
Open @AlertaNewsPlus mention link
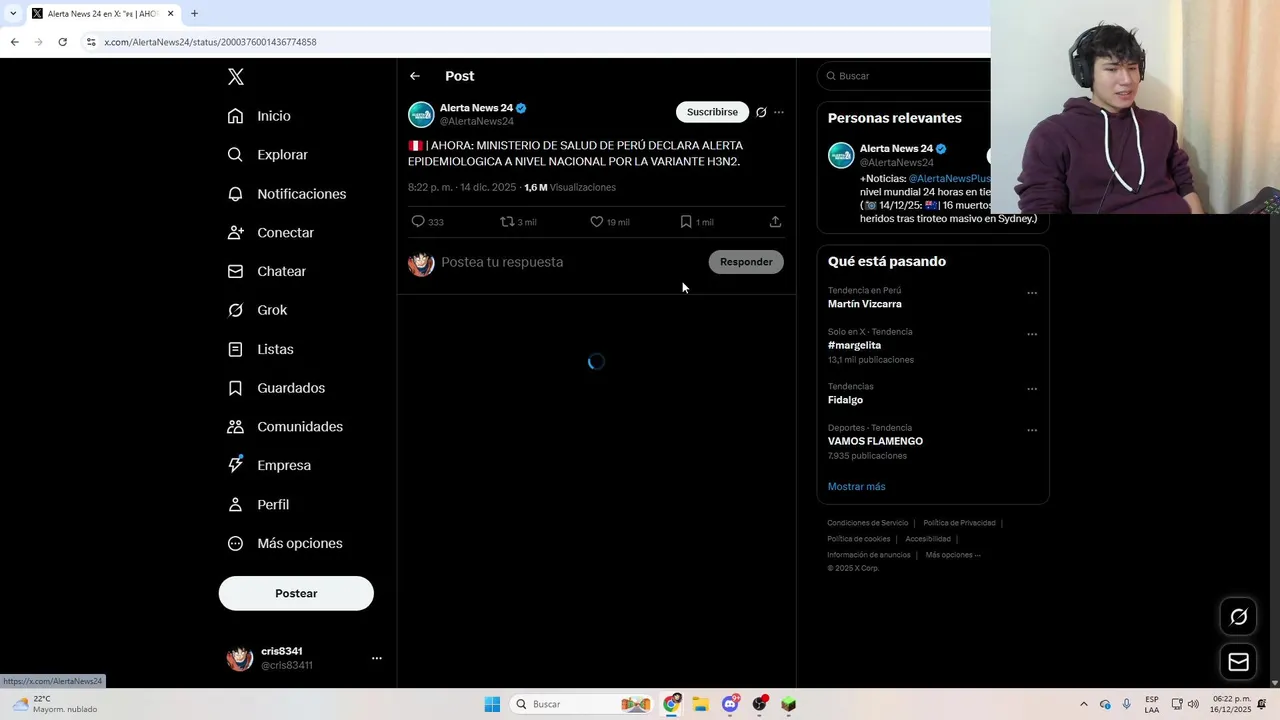pyautogui.click(x=950, y=179)
